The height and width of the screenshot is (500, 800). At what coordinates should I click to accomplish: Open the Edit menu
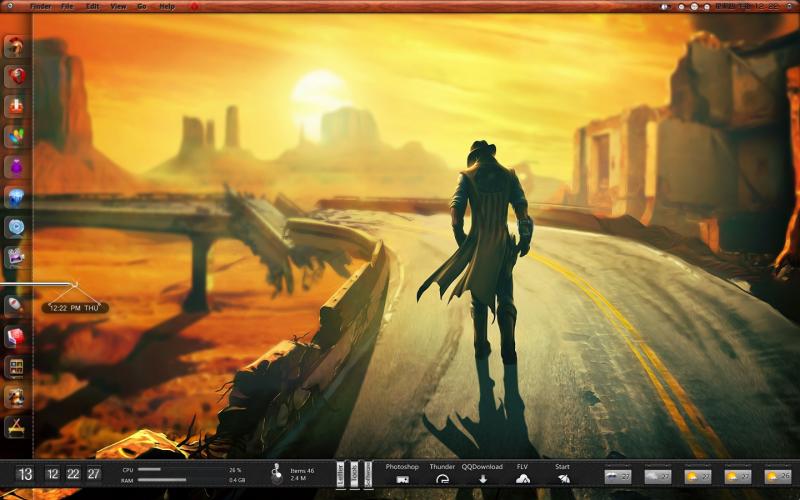pos(92,7)
